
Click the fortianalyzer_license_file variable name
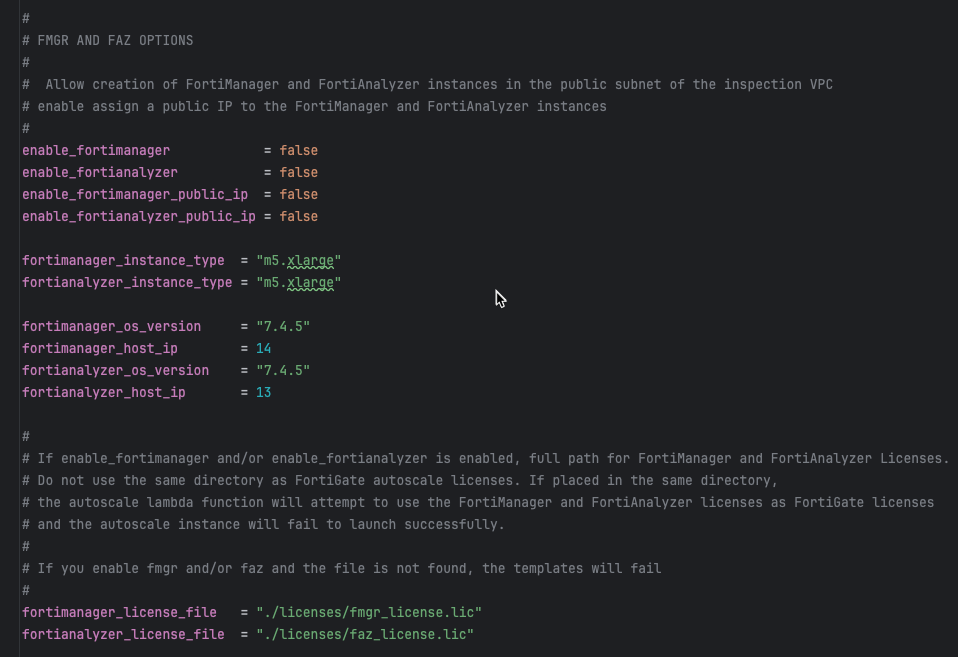coord(122,634)
